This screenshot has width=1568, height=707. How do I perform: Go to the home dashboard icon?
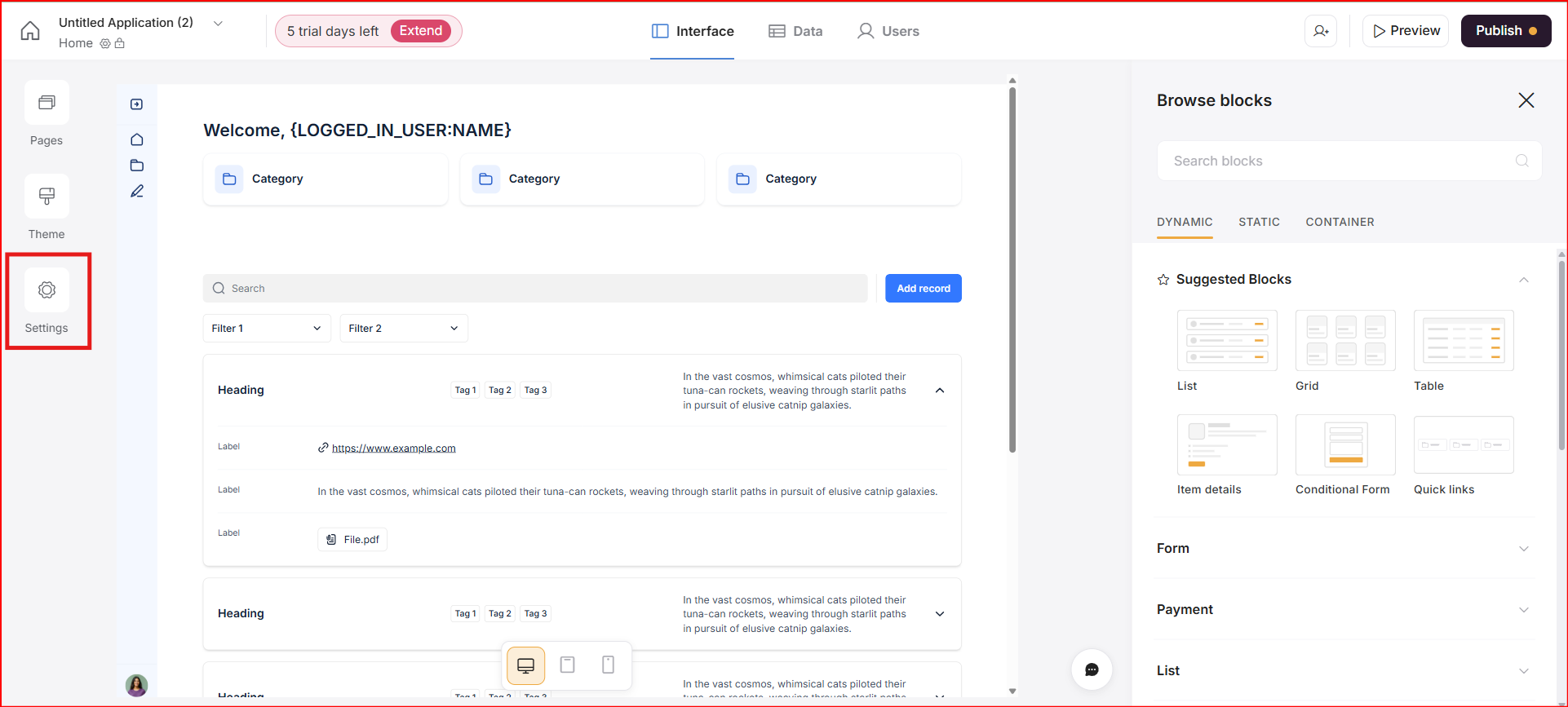coord(30,31)
